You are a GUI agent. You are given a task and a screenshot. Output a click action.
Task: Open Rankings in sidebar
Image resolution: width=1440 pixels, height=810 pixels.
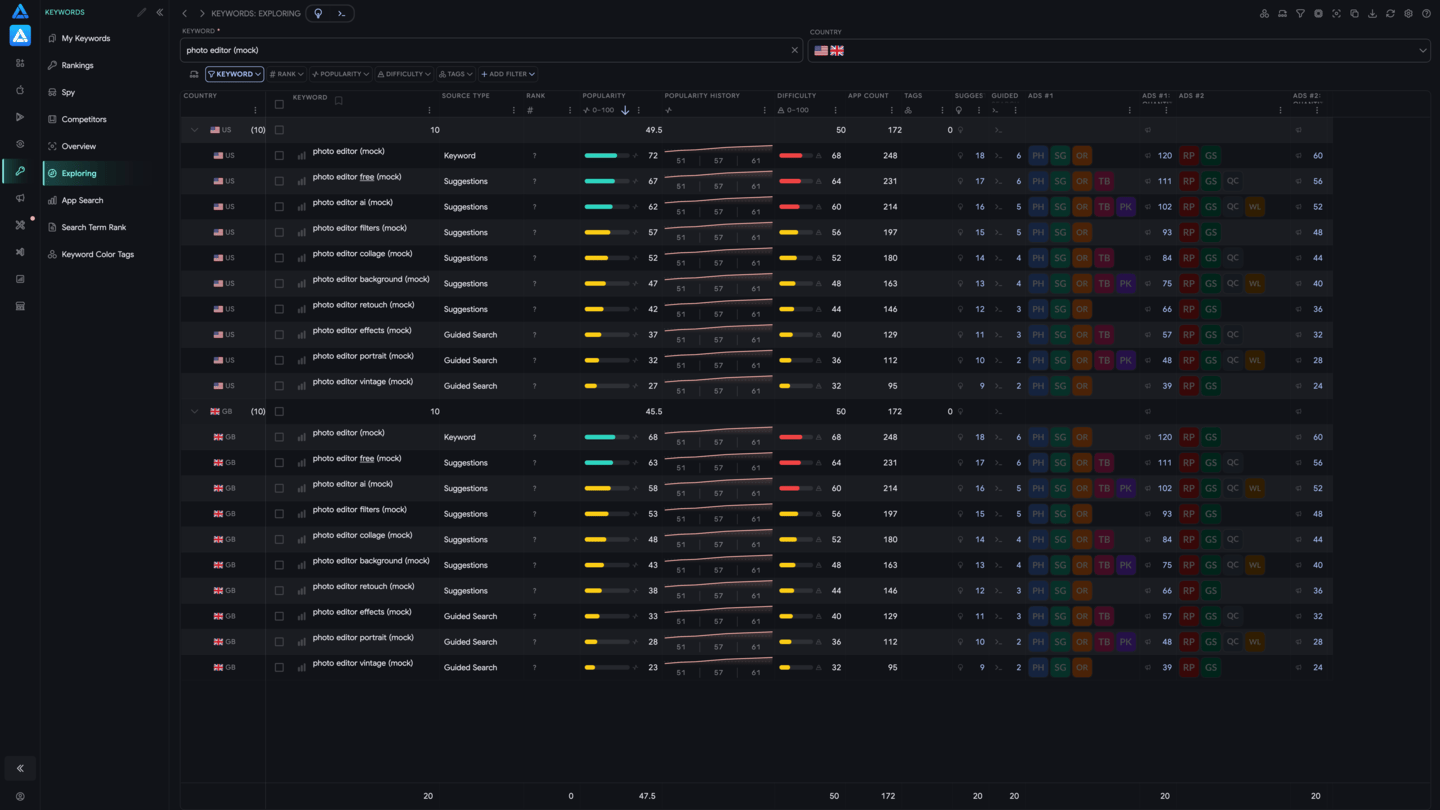(77, 65)
